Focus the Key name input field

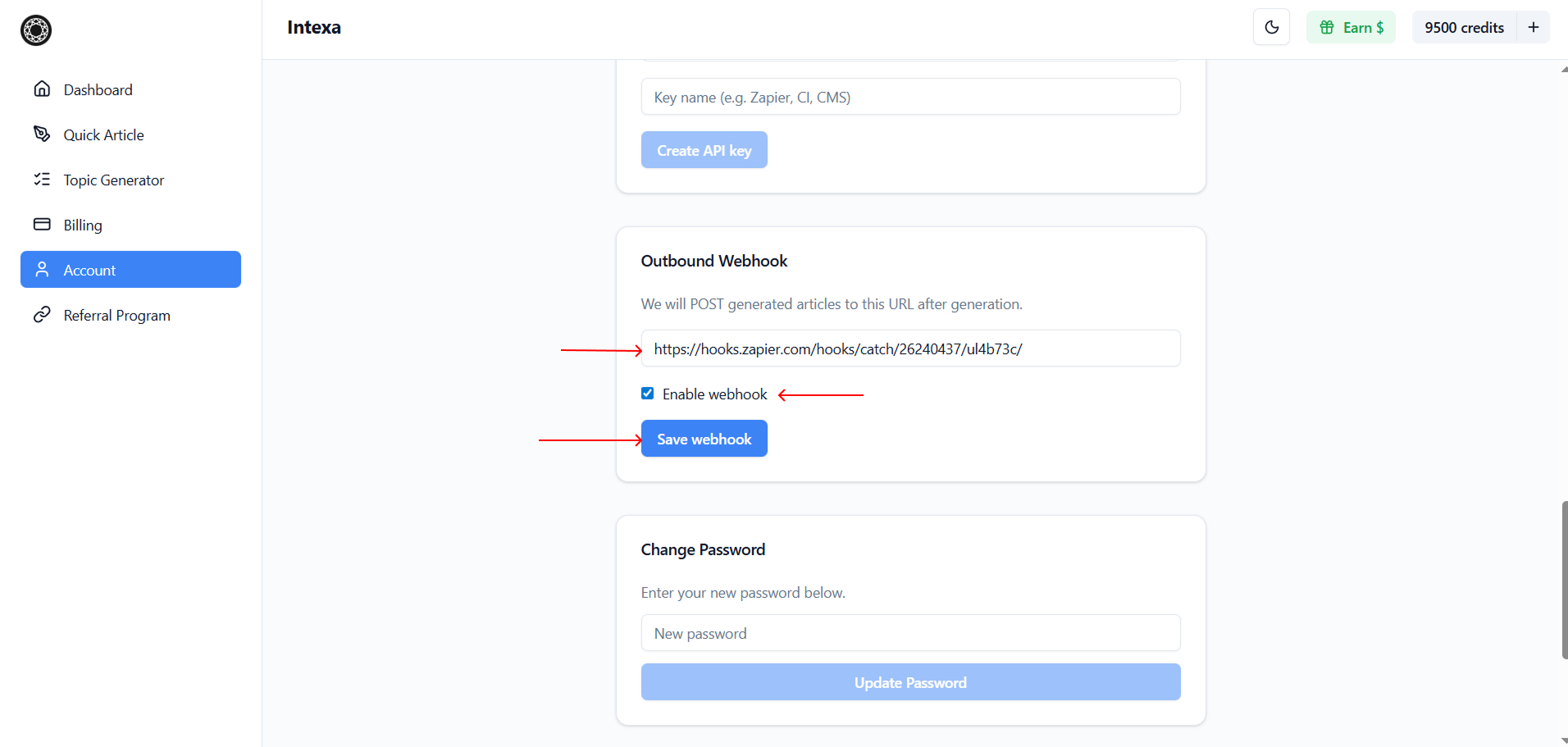click(910, 97)
